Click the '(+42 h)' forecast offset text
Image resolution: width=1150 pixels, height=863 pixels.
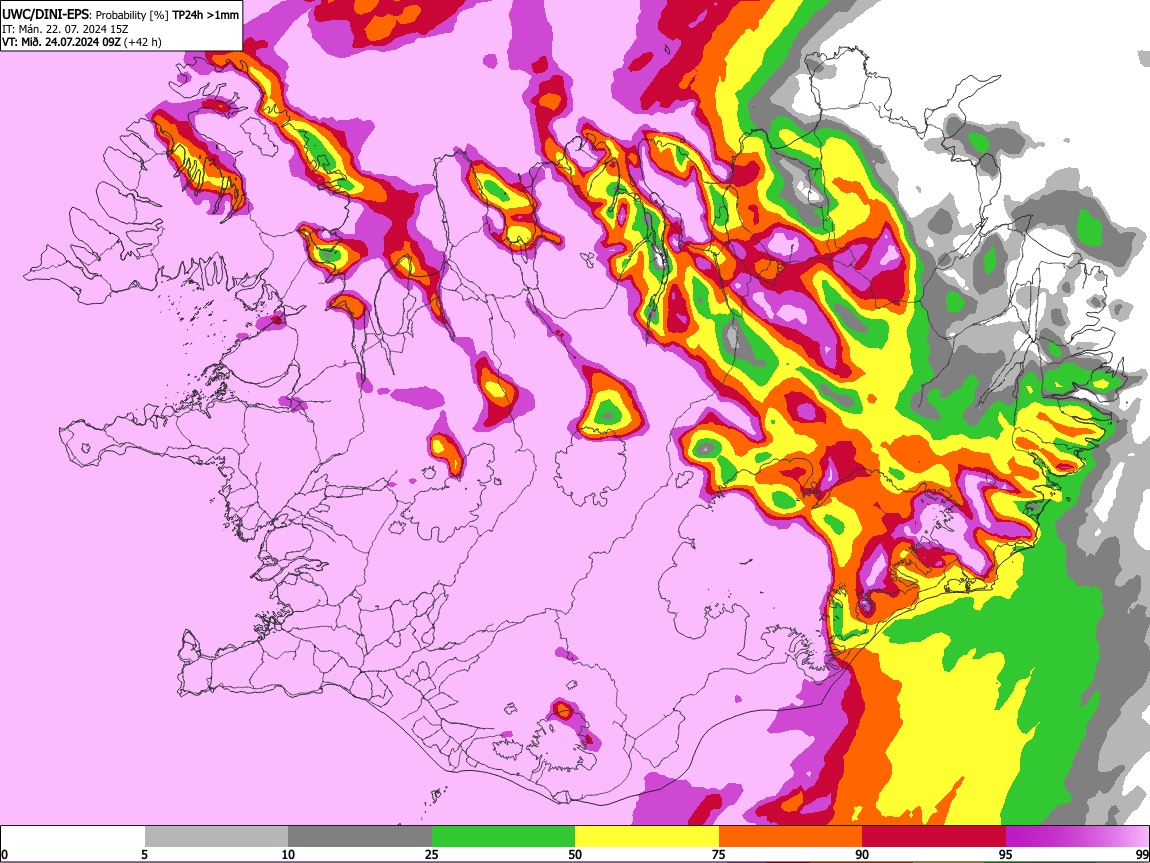(142, 42)
